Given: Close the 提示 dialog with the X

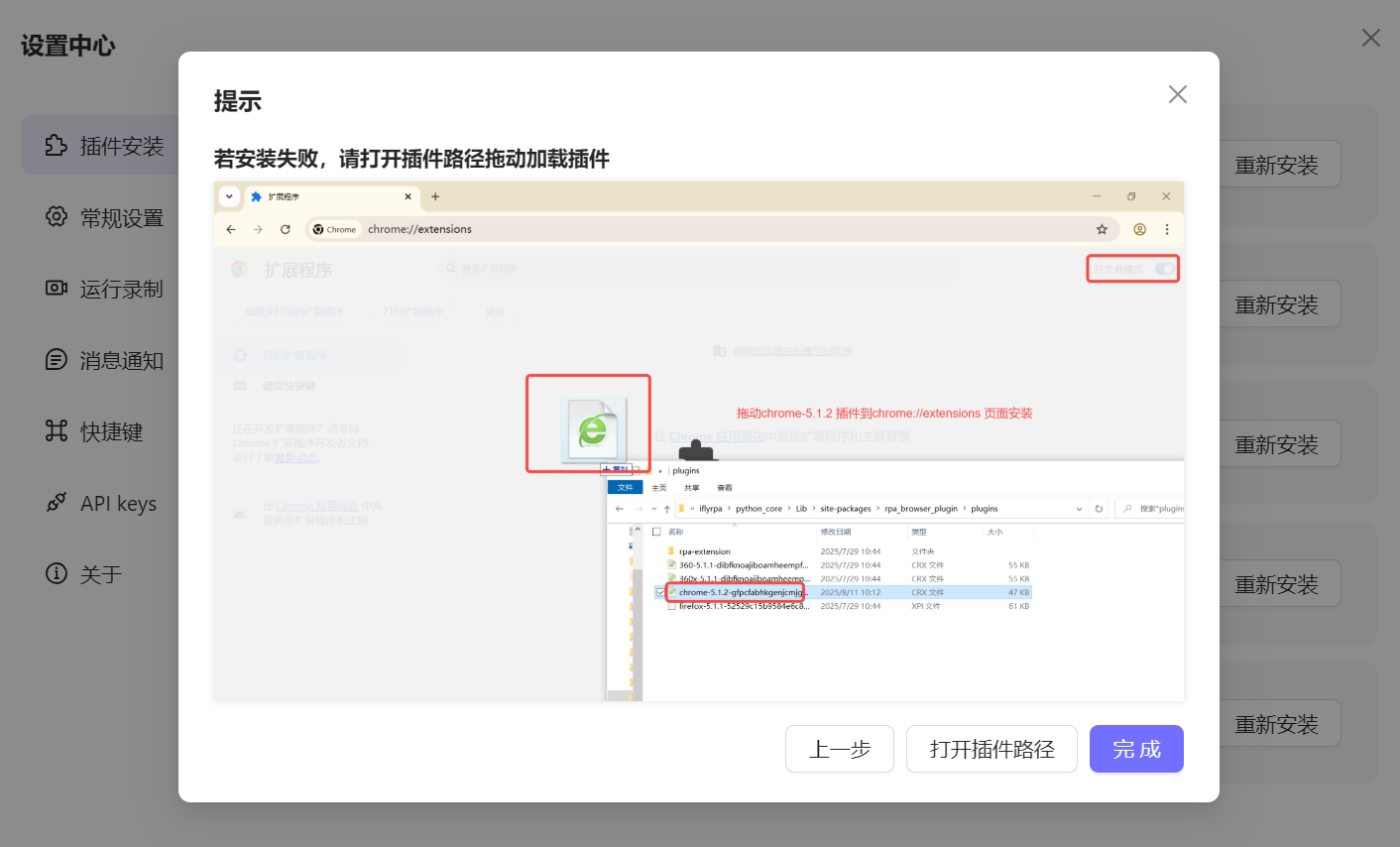Looking at the screenshot, I should click(x=1177, y=94).
